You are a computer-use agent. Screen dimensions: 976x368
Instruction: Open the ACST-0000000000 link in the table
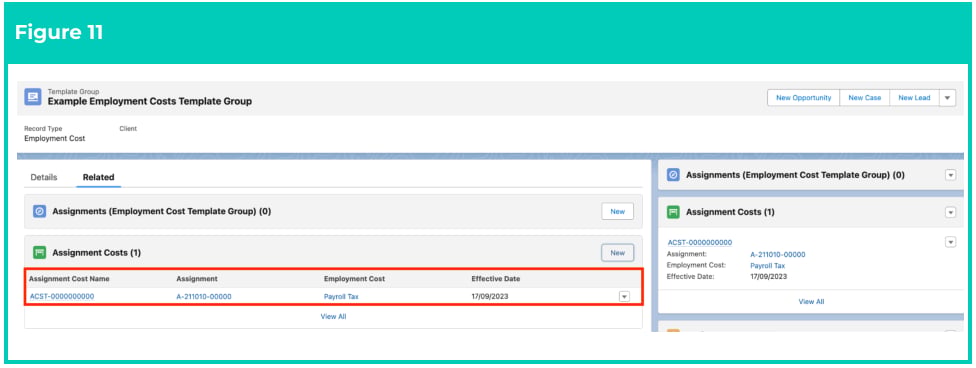62,296
